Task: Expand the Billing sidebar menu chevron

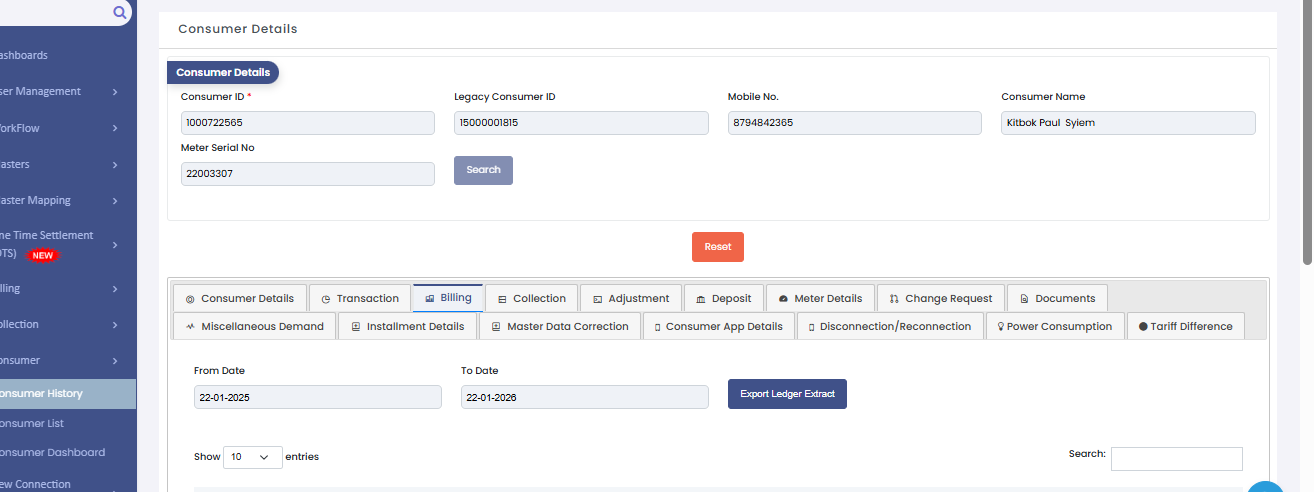Action: tap(115, 289)
